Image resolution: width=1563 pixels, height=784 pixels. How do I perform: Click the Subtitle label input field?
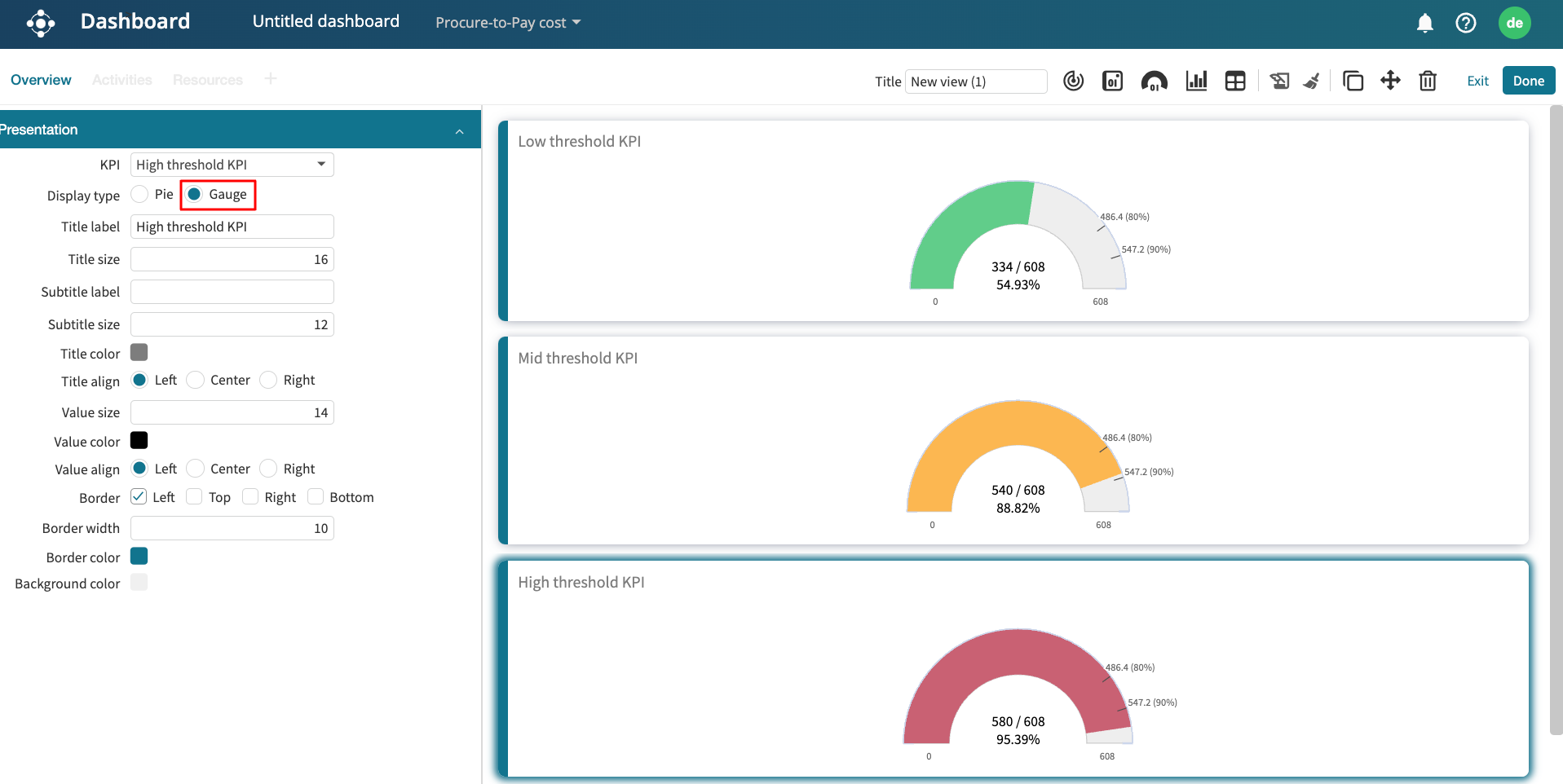(x=232, y=292)
